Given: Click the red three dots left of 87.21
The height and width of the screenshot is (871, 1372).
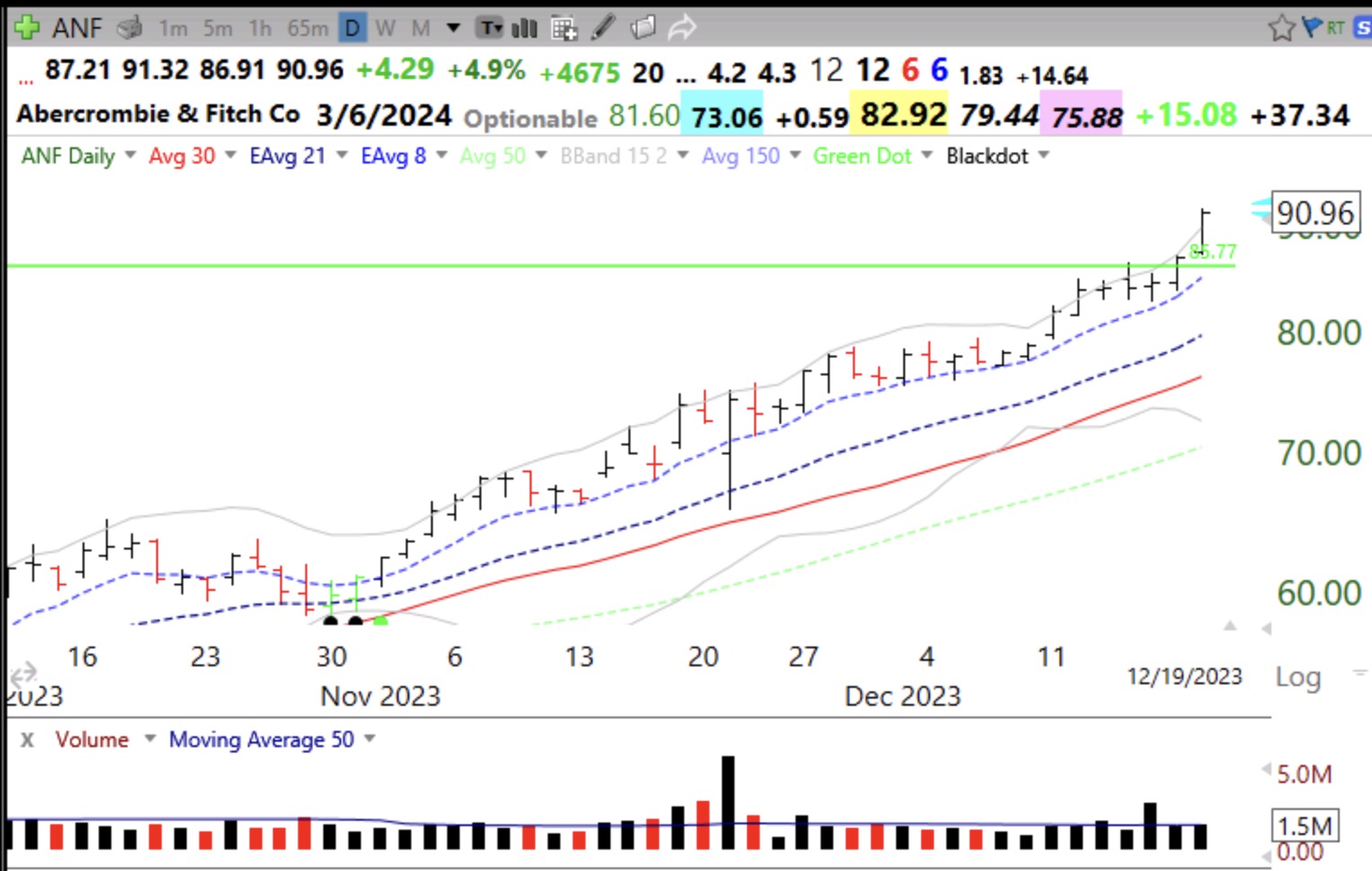Looking at the screenshot, I should pos(26,81).
